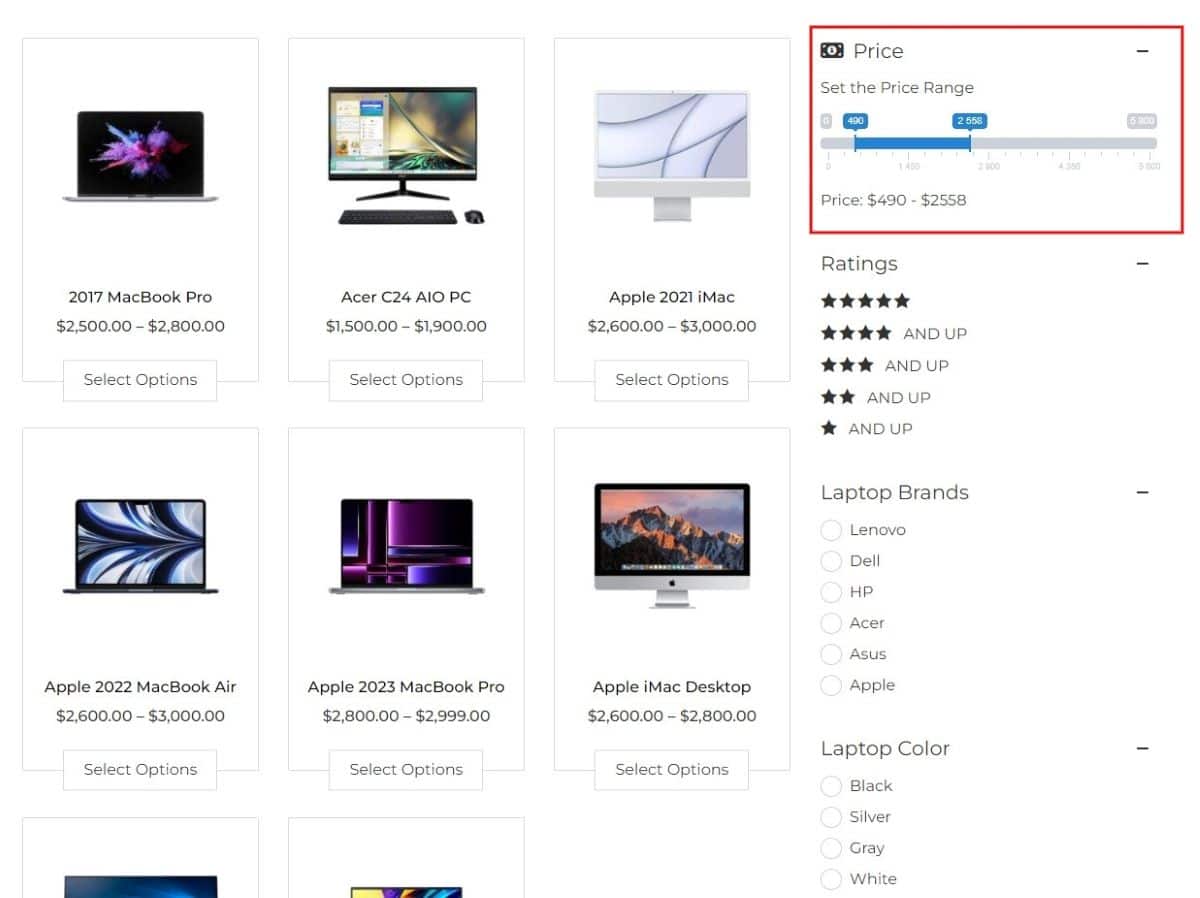Click the "Set the Price Range" label
The width and height of the screenshot is (1200, 898).
pos(897,88)
